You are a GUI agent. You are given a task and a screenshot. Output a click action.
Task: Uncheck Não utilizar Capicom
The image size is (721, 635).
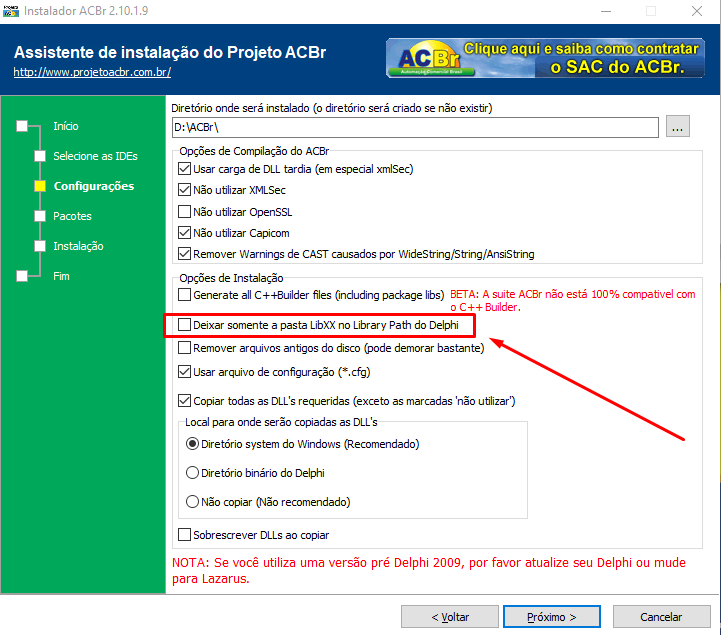point(184,233)
